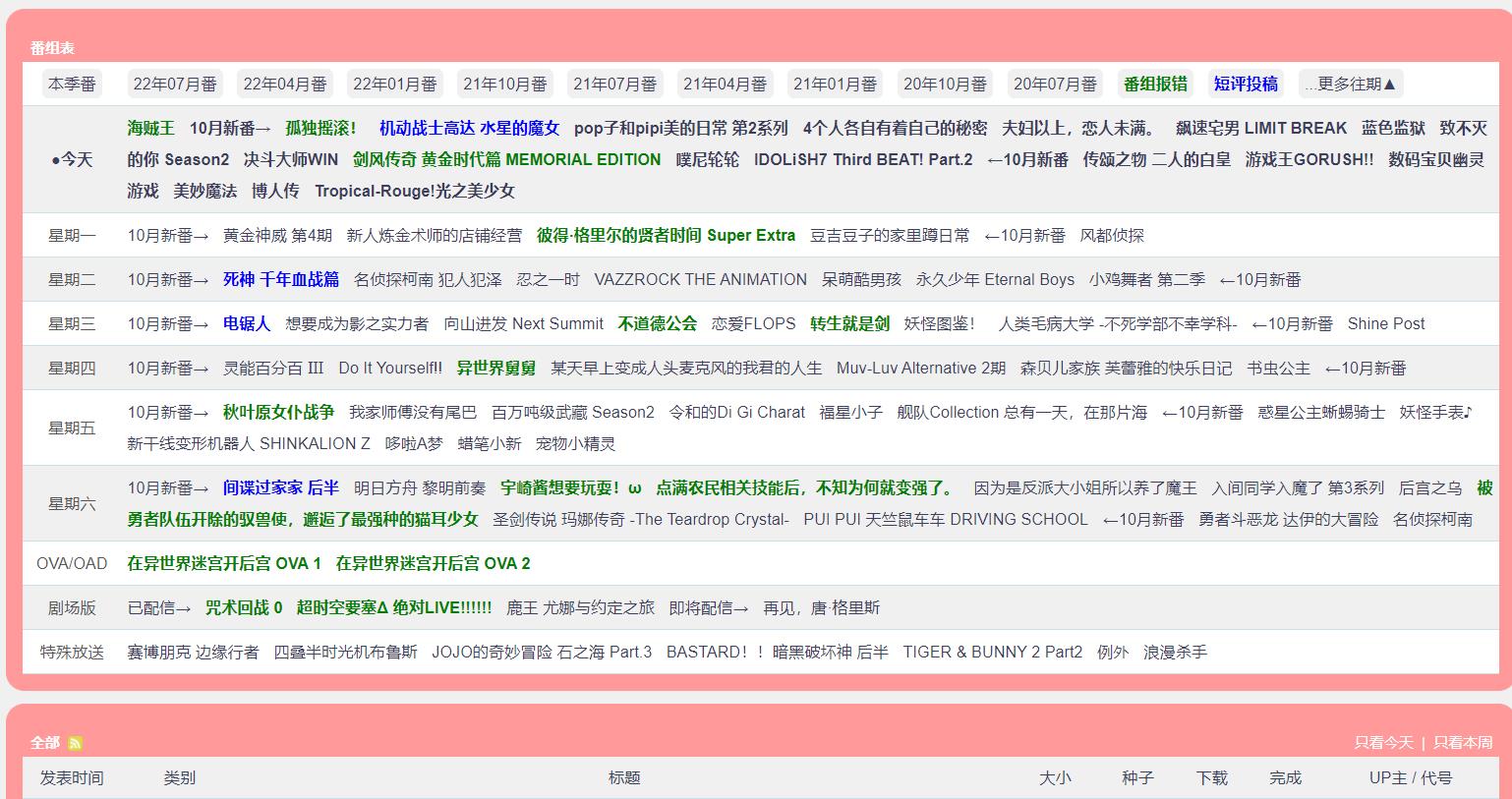Switch to the 21年10月番 tab

coord(505,84)
